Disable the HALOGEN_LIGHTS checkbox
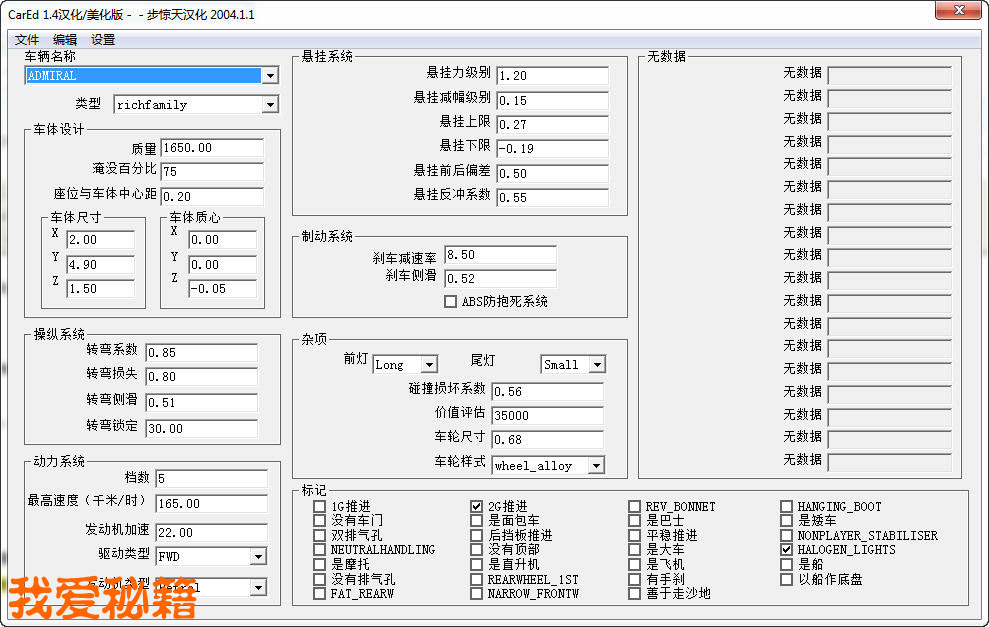989x627 pixels. pyautogui.click(x=787, y=550)
